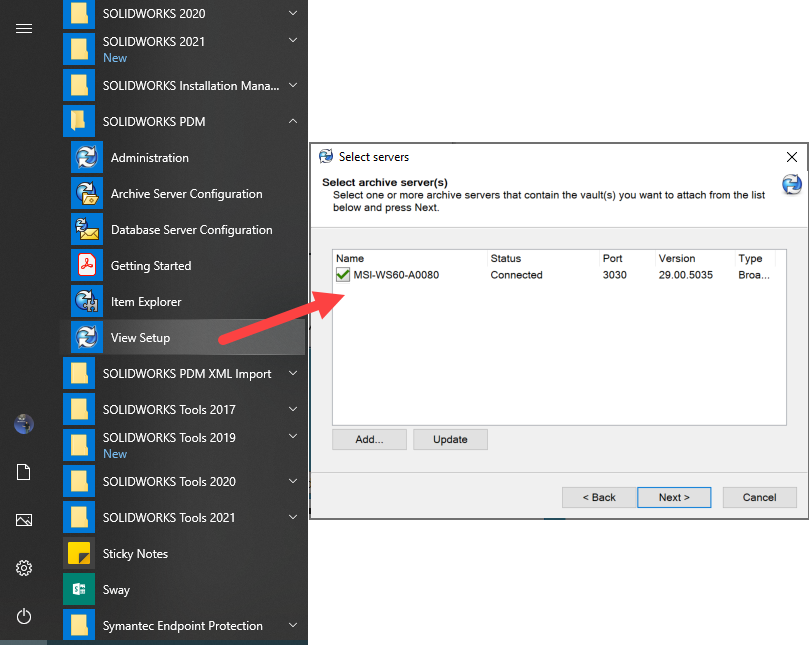Expand SOLIDWORKS Tools 2017 folder
The height and width of the screenshot is (645, 809).
pos(292,410)
